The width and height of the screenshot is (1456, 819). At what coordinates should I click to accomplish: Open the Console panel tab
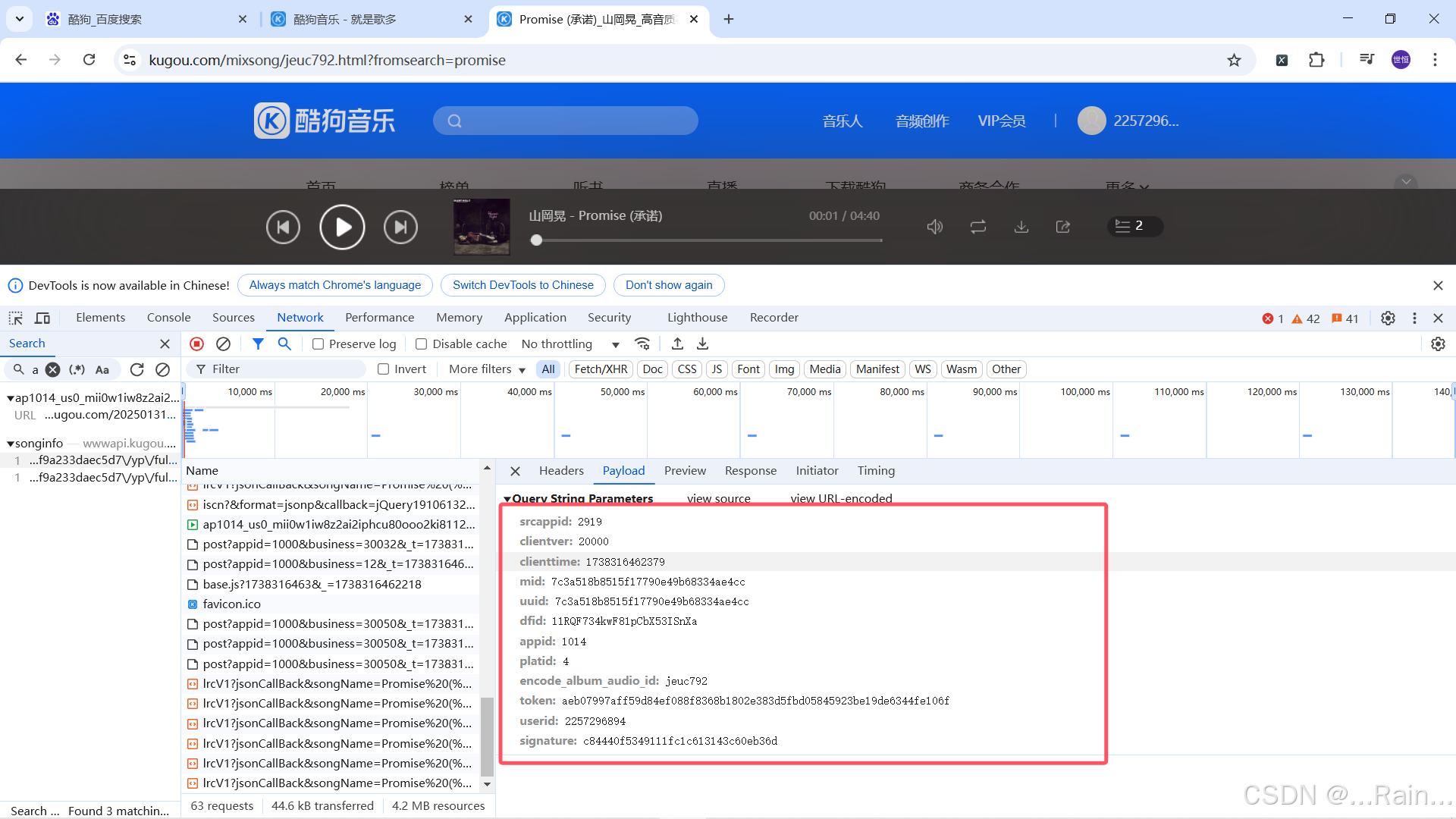coord(168,317)
